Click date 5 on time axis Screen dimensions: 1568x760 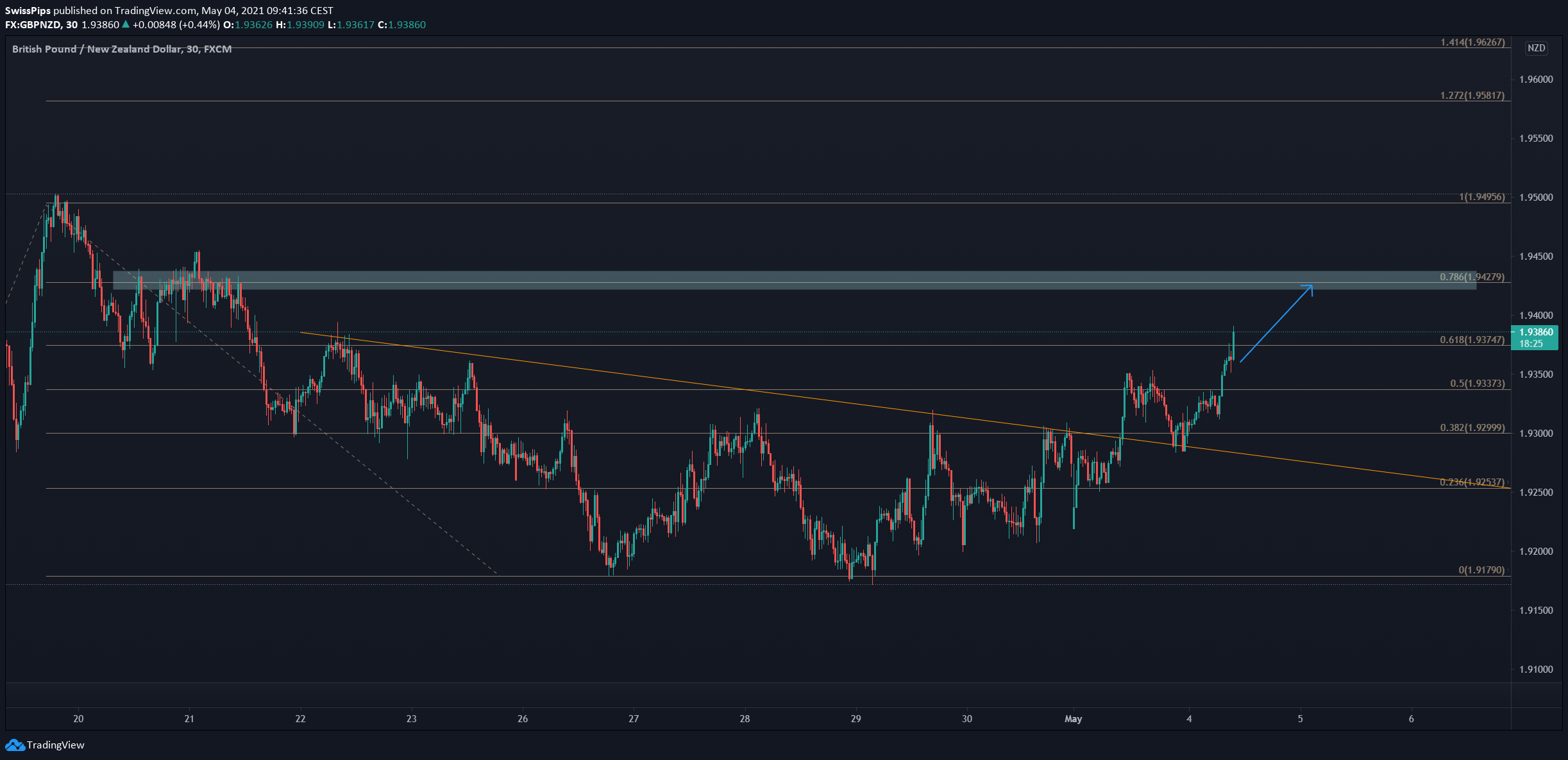1301,719
